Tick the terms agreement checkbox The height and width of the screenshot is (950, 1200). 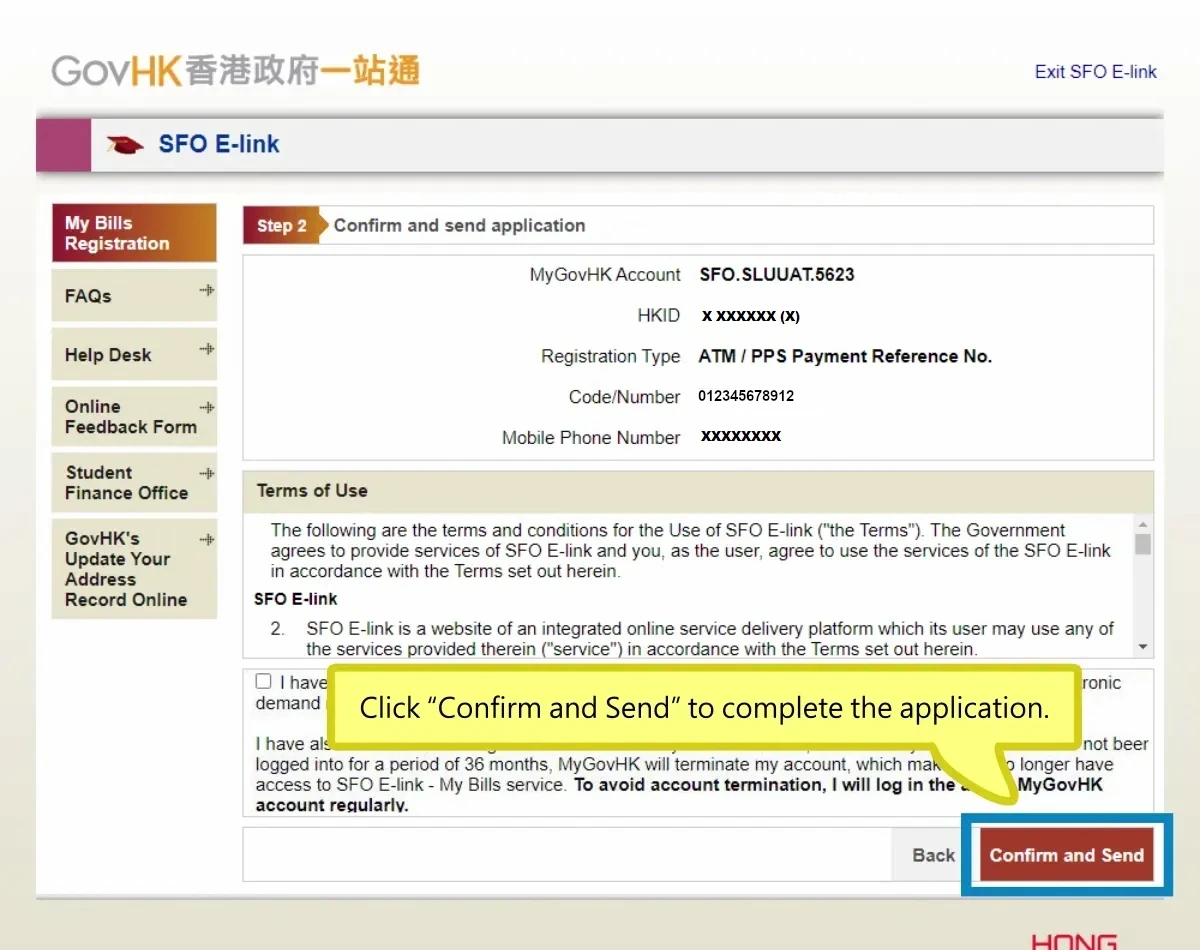tap(263, 681)
